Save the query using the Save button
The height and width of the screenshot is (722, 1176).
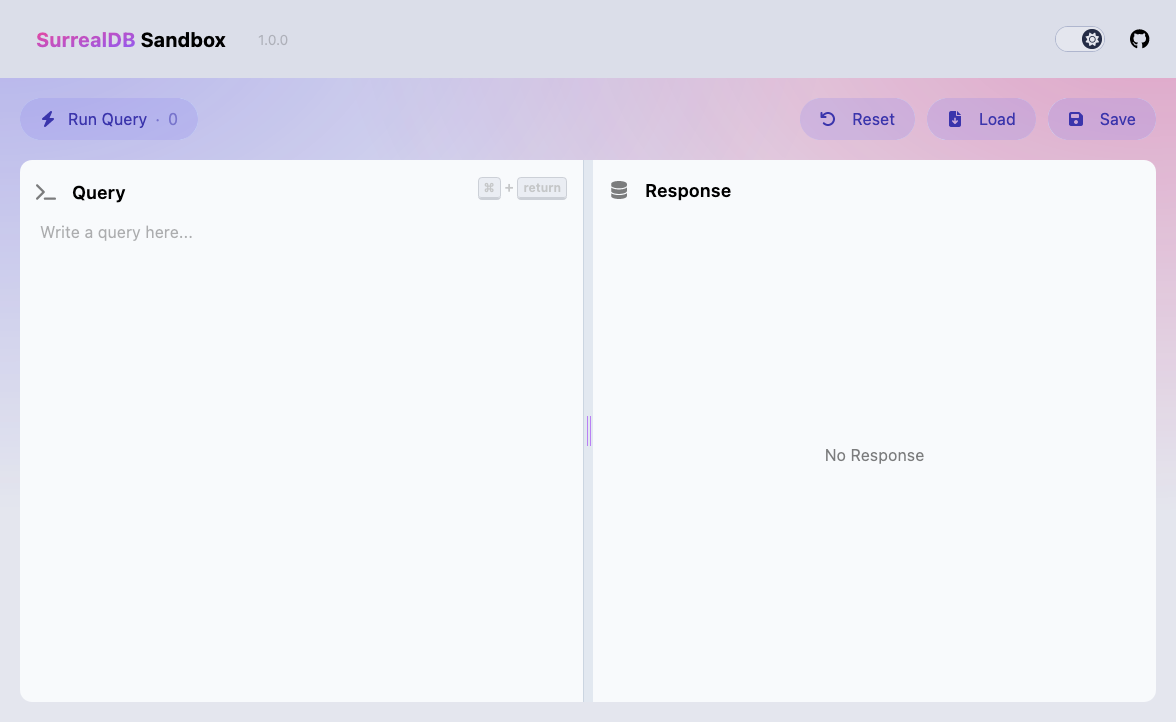(1102, 119)
